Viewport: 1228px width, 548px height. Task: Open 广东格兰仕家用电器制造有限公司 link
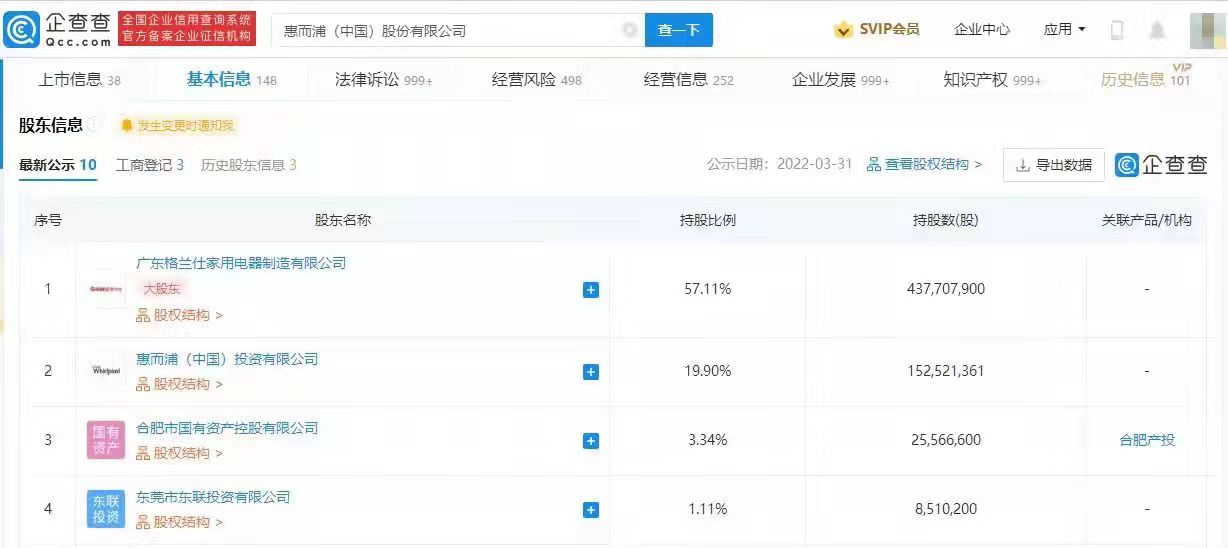coord(241,263)
